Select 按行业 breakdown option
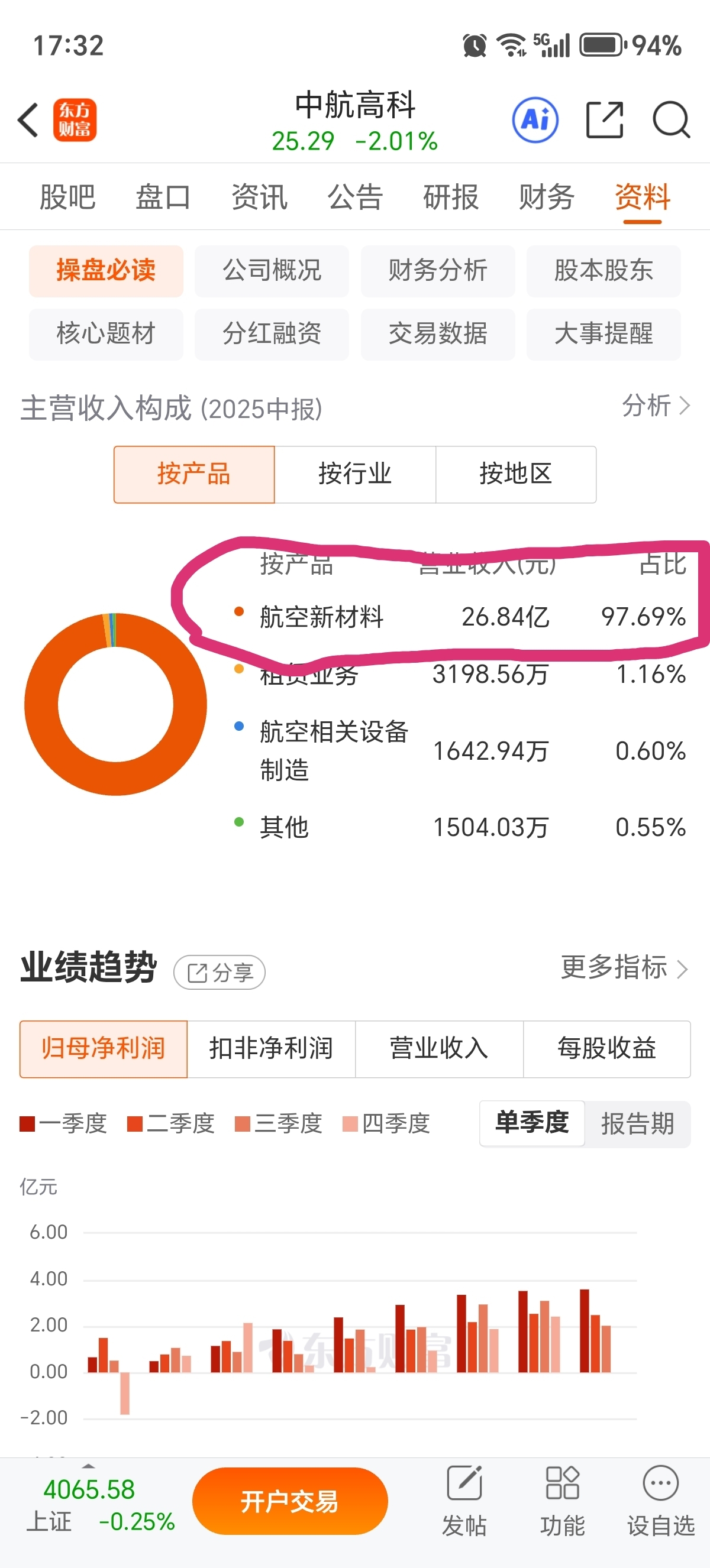 (354, 474)
